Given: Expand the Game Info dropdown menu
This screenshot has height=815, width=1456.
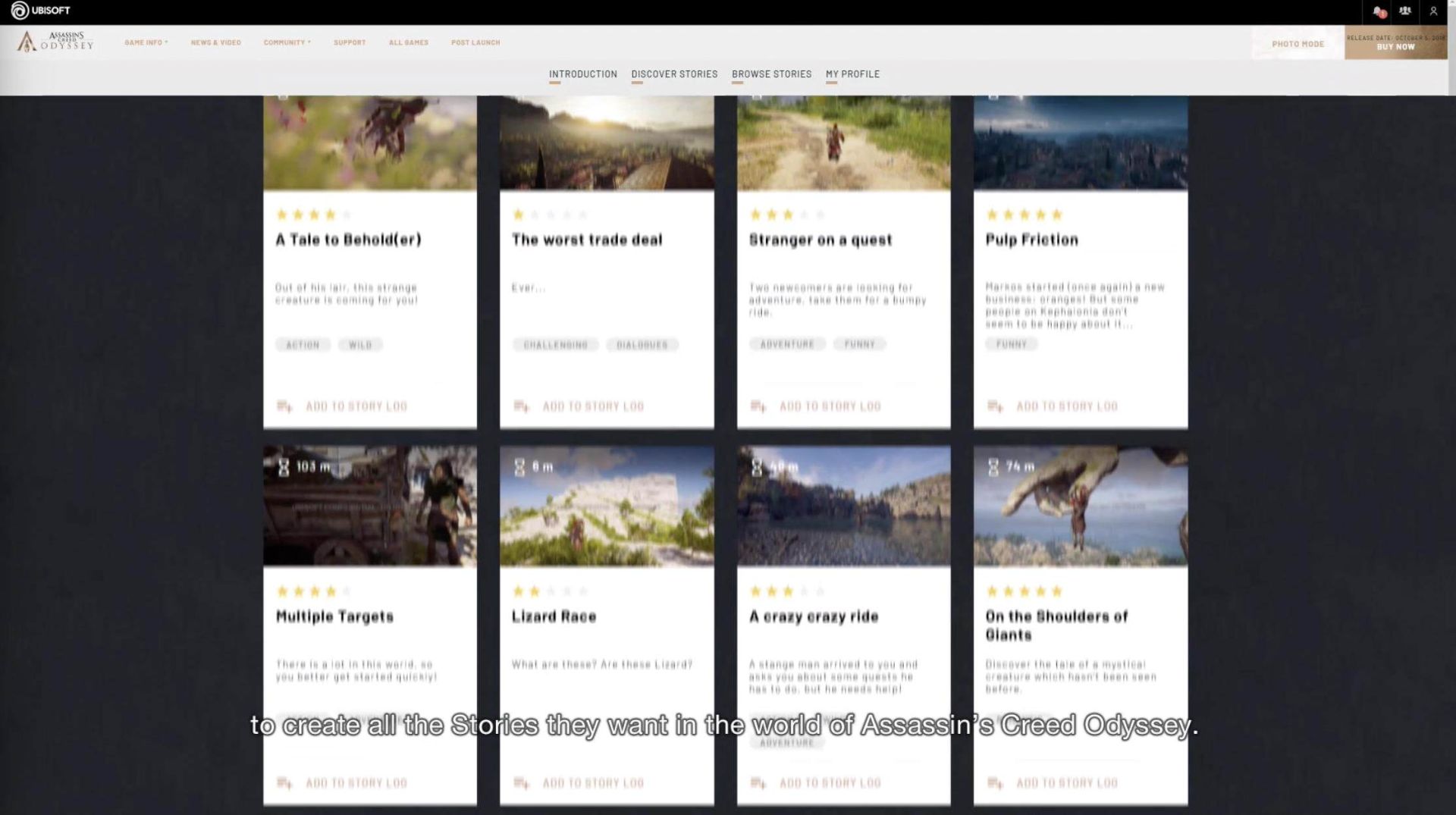Looking at the screenshot, I should click(x=146, y=42).
